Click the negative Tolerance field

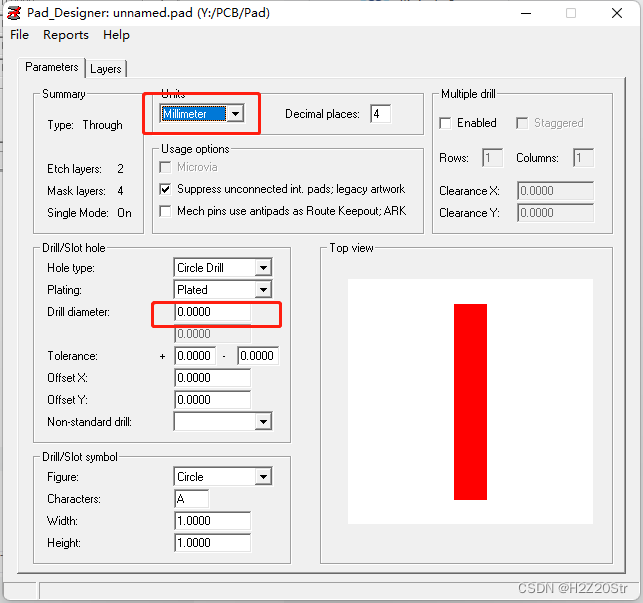coord(258,356)
